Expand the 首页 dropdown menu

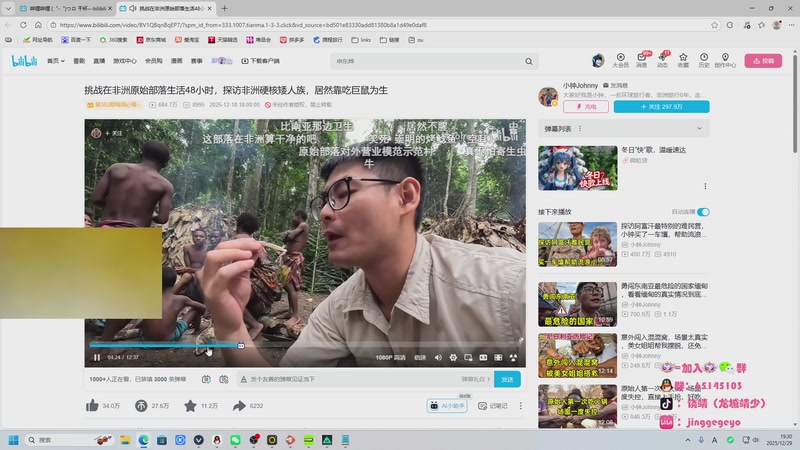tap(56, 61)
